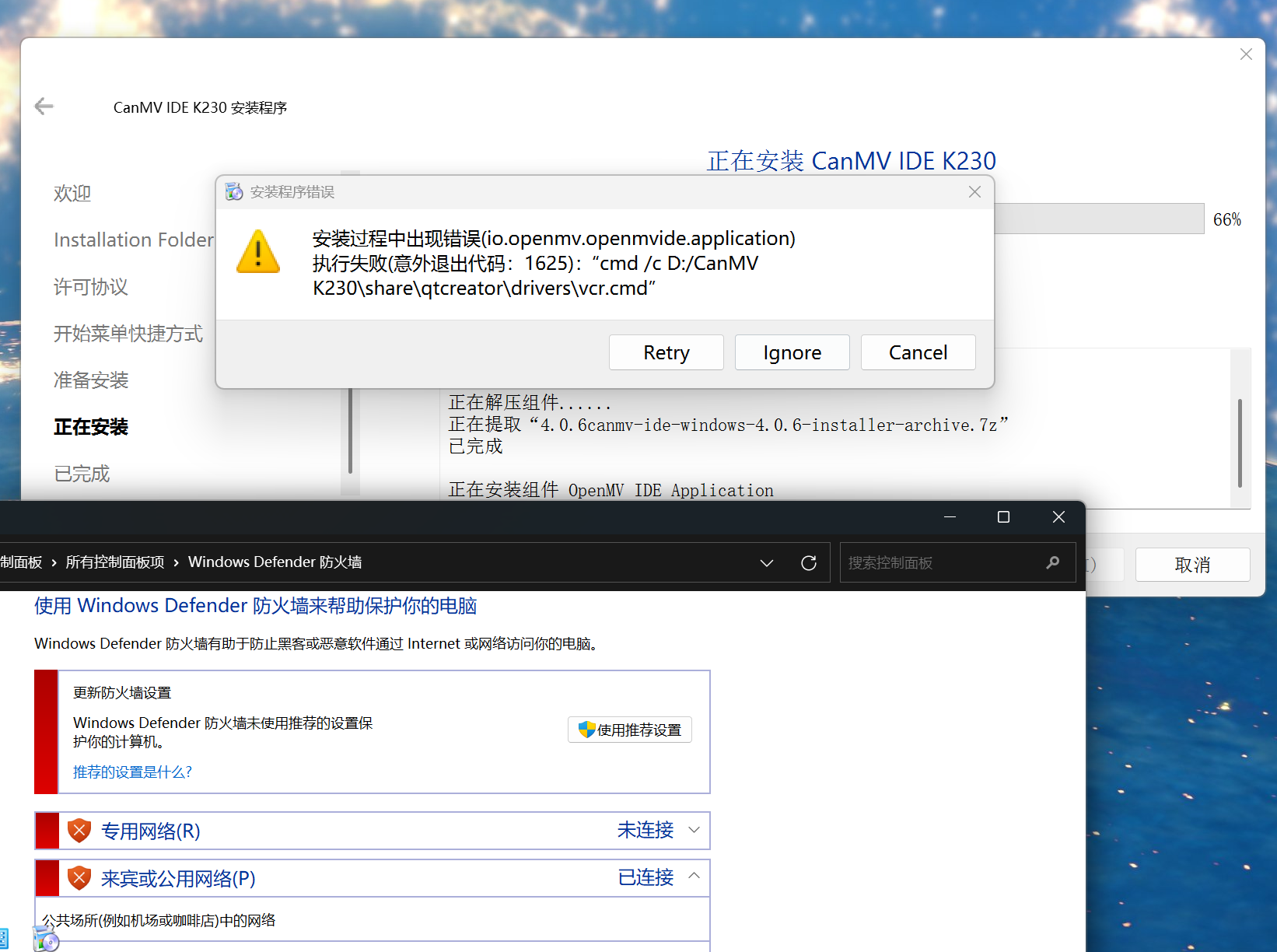Click Cancel in the error dialog

tap(918, 352)
